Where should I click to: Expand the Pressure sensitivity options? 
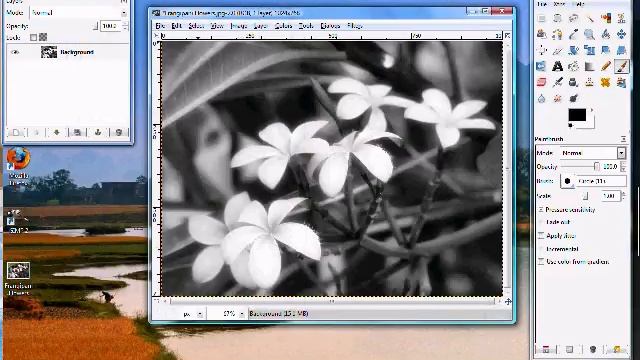pos(541,209)
